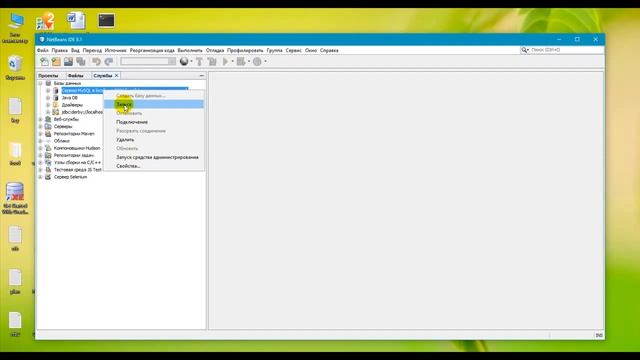Viewport: 640px width, 360px height.
Task: Select the Облако node icon
Action: point(48,141)
